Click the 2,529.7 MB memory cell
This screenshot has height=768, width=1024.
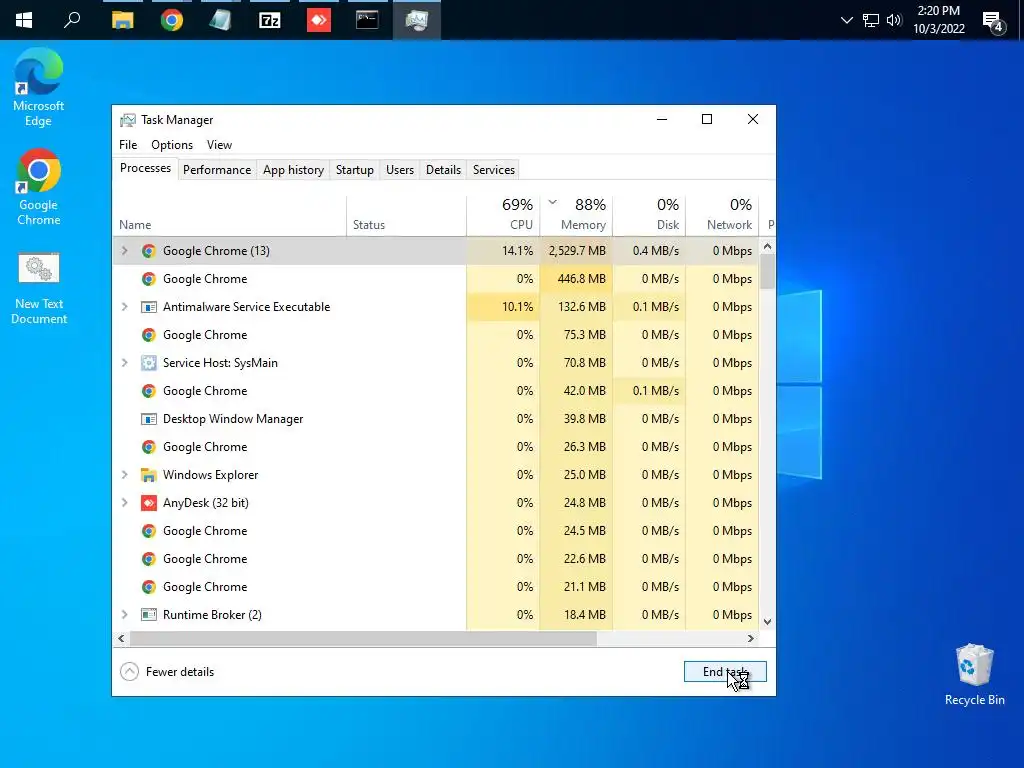click(x=577, y=251)
